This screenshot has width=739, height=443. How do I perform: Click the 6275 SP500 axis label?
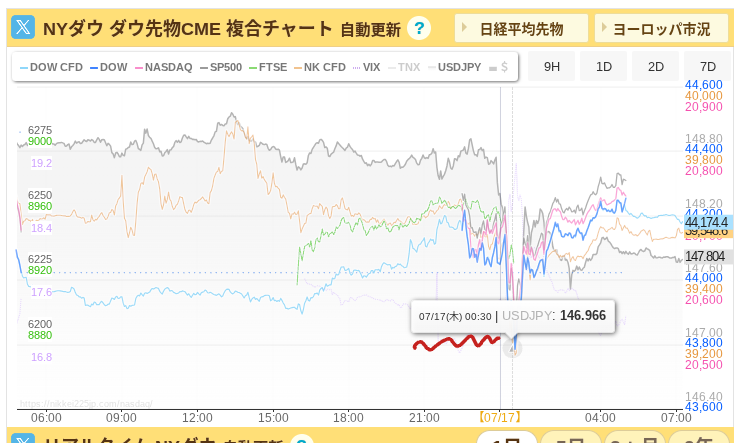[x=40, y=130]
